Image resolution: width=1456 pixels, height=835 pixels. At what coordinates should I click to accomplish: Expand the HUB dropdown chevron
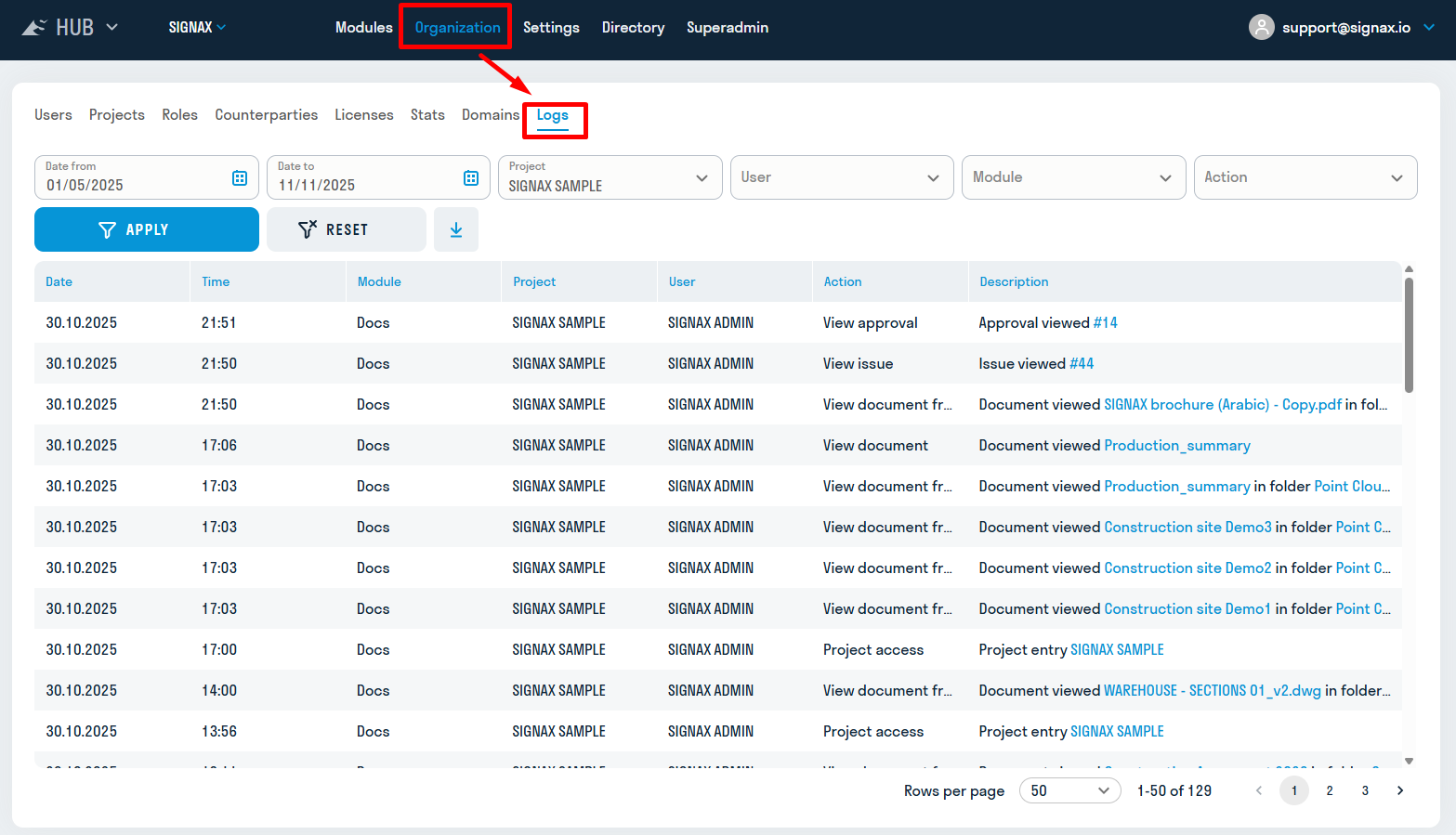click(111, 27)
